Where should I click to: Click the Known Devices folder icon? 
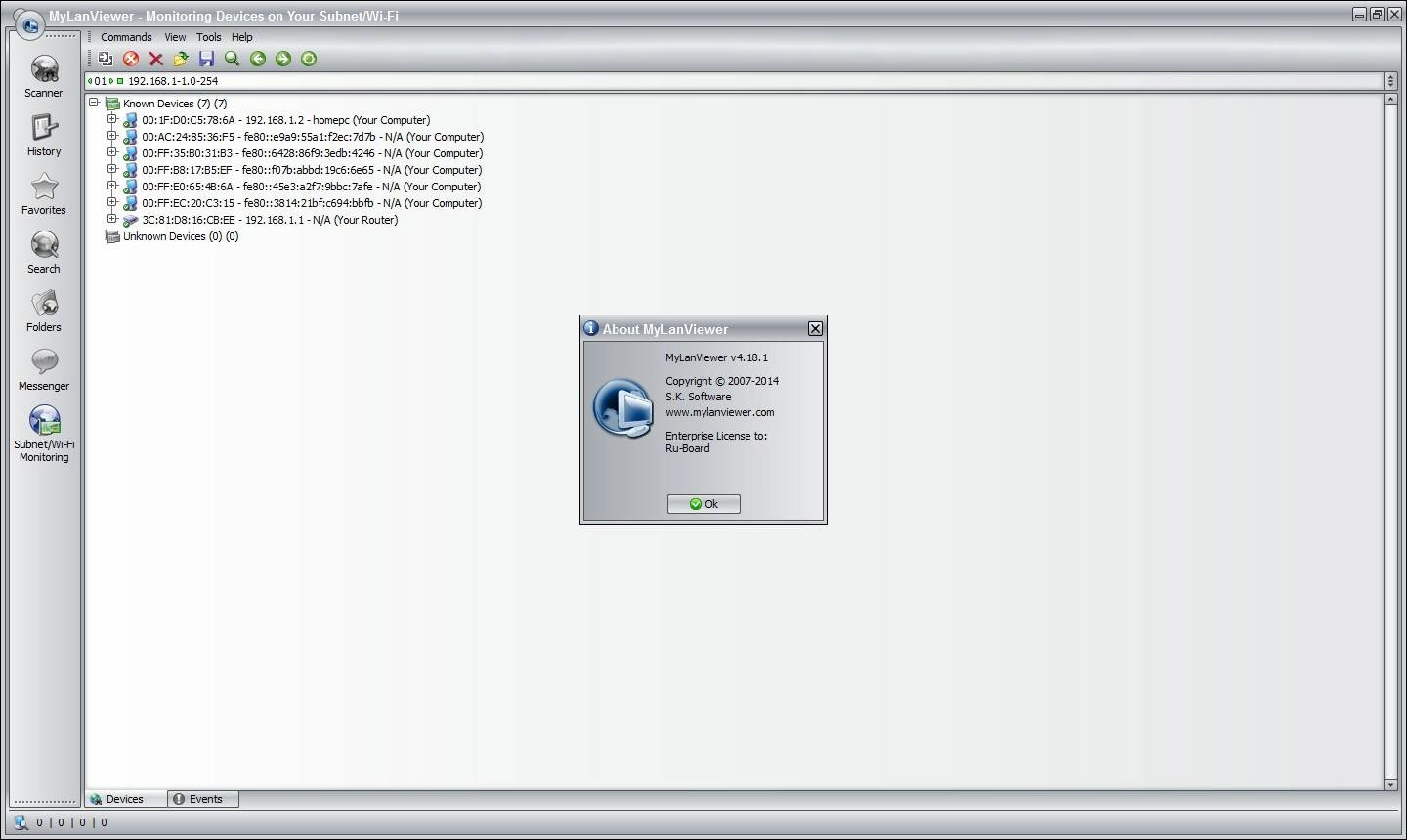click(112, 104)
